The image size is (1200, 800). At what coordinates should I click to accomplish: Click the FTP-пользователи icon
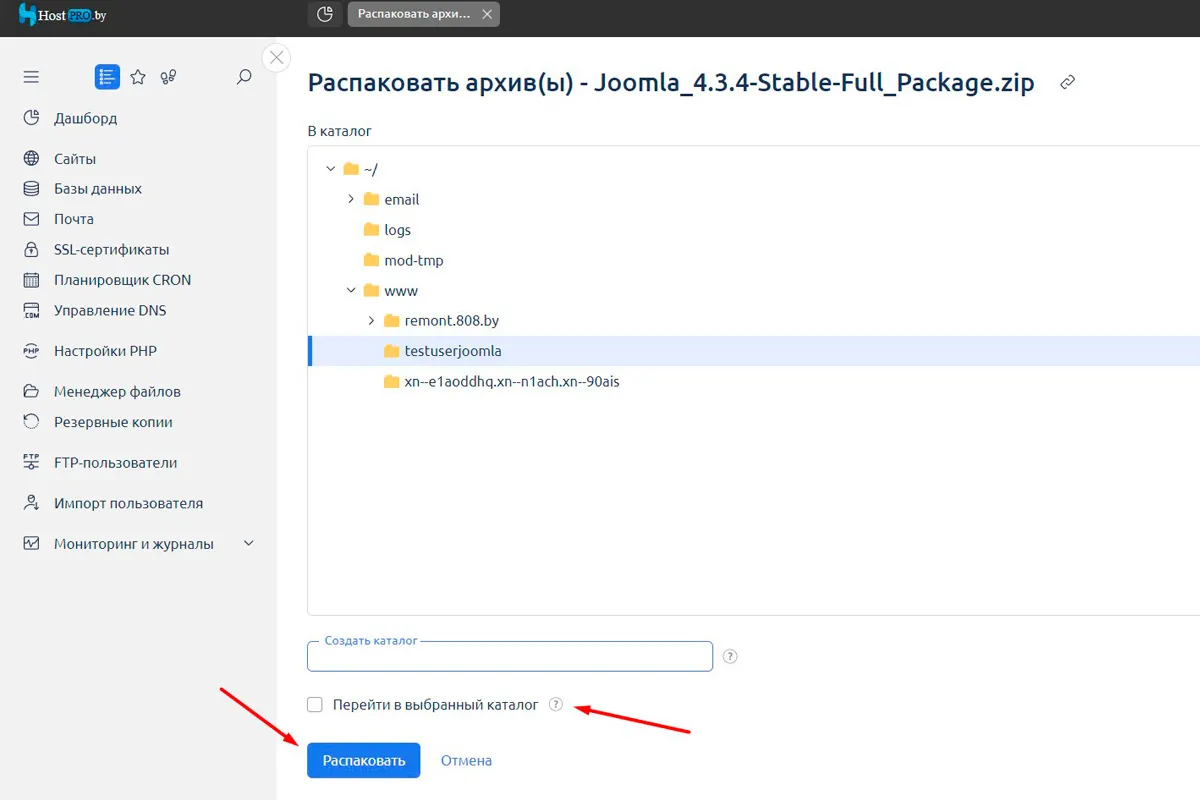click(x=32, y=463)
